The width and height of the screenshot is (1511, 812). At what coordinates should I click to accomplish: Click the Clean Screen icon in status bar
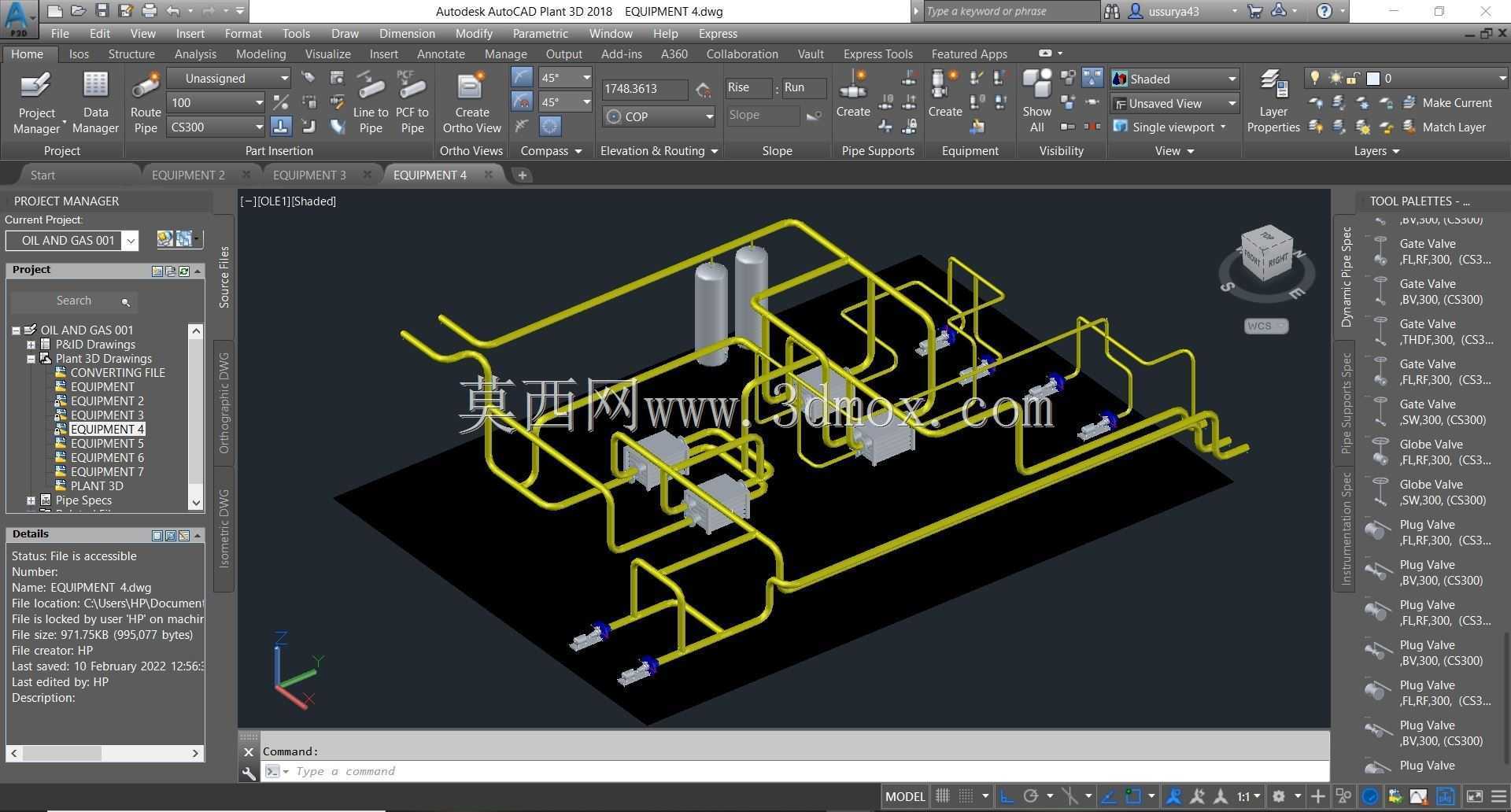tap(1474, 796)
